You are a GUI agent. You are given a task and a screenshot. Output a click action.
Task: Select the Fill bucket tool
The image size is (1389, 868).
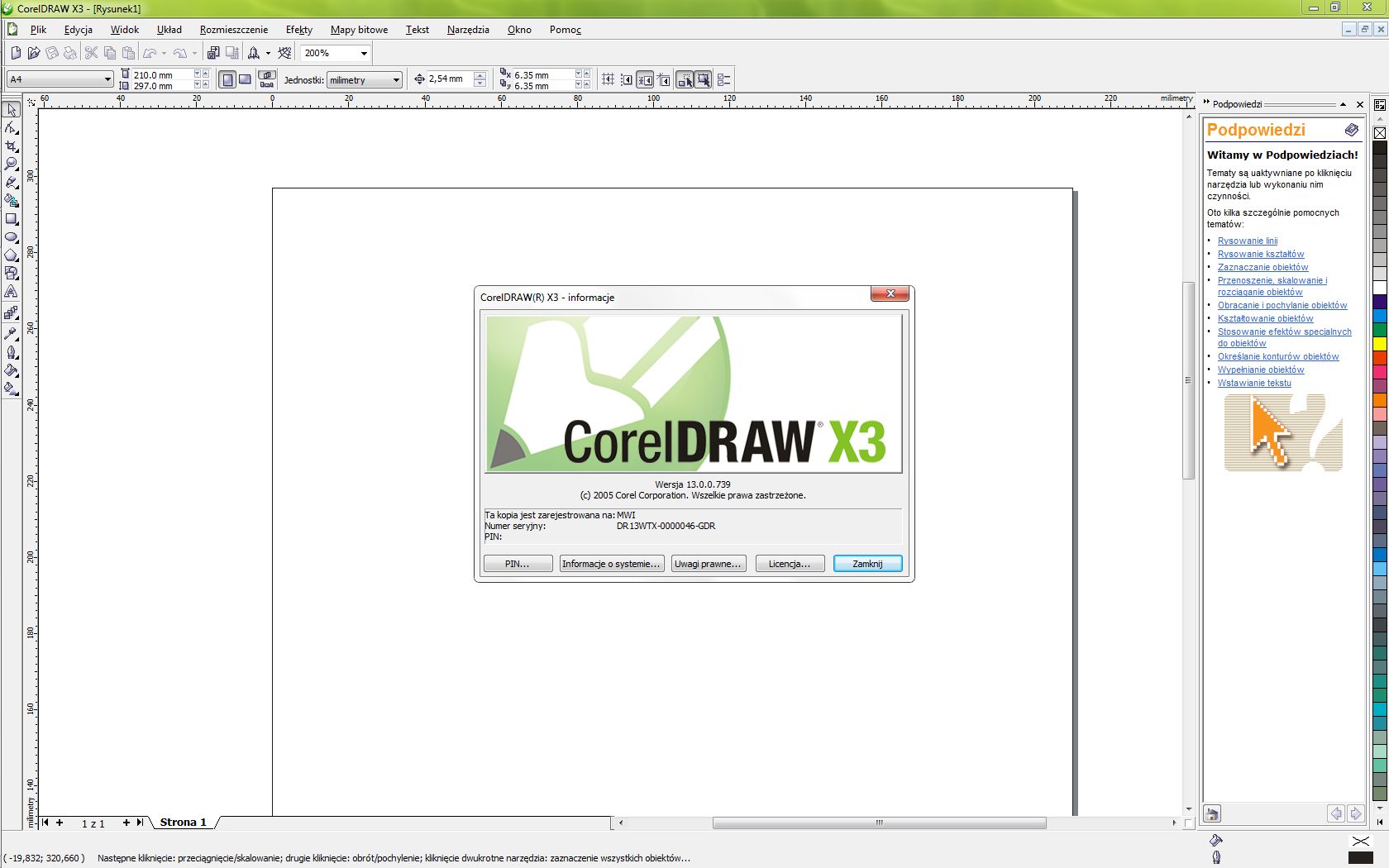[x=12, y=370]
